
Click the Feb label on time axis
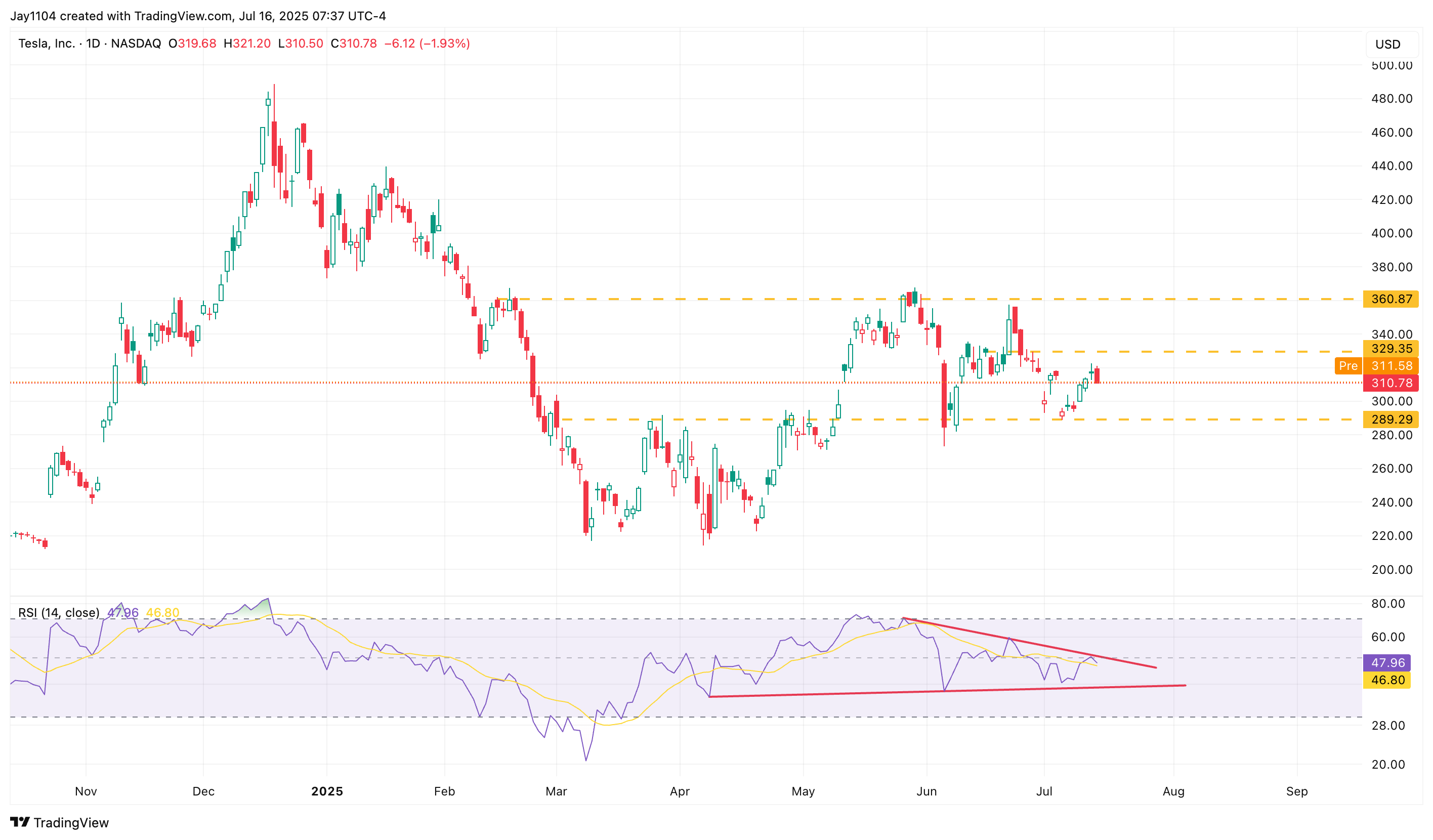point(445,791)
